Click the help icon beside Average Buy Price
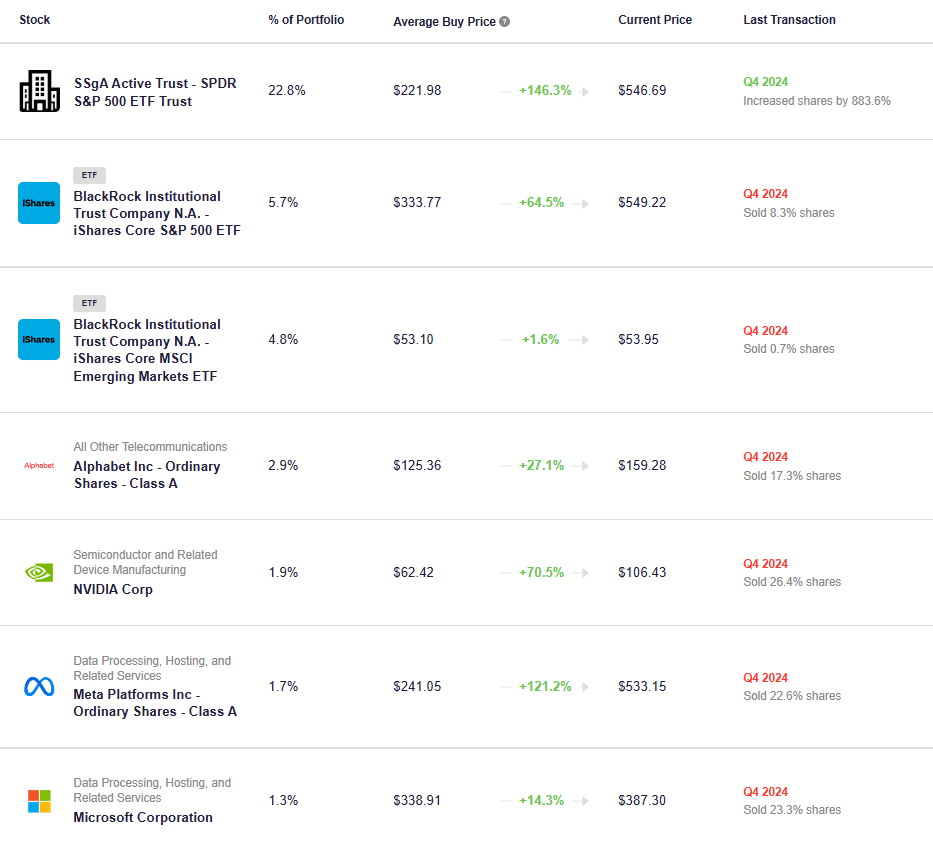The width and height of the screenshot is (933, 843). [505, 21]
